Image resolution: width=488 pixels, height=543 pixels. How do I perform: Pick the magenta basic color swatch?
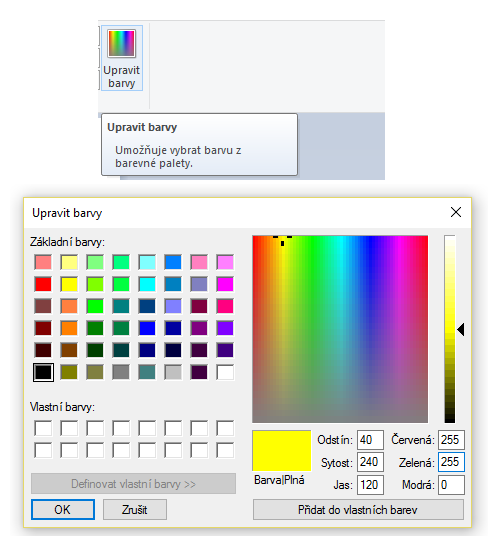point(225,284)
